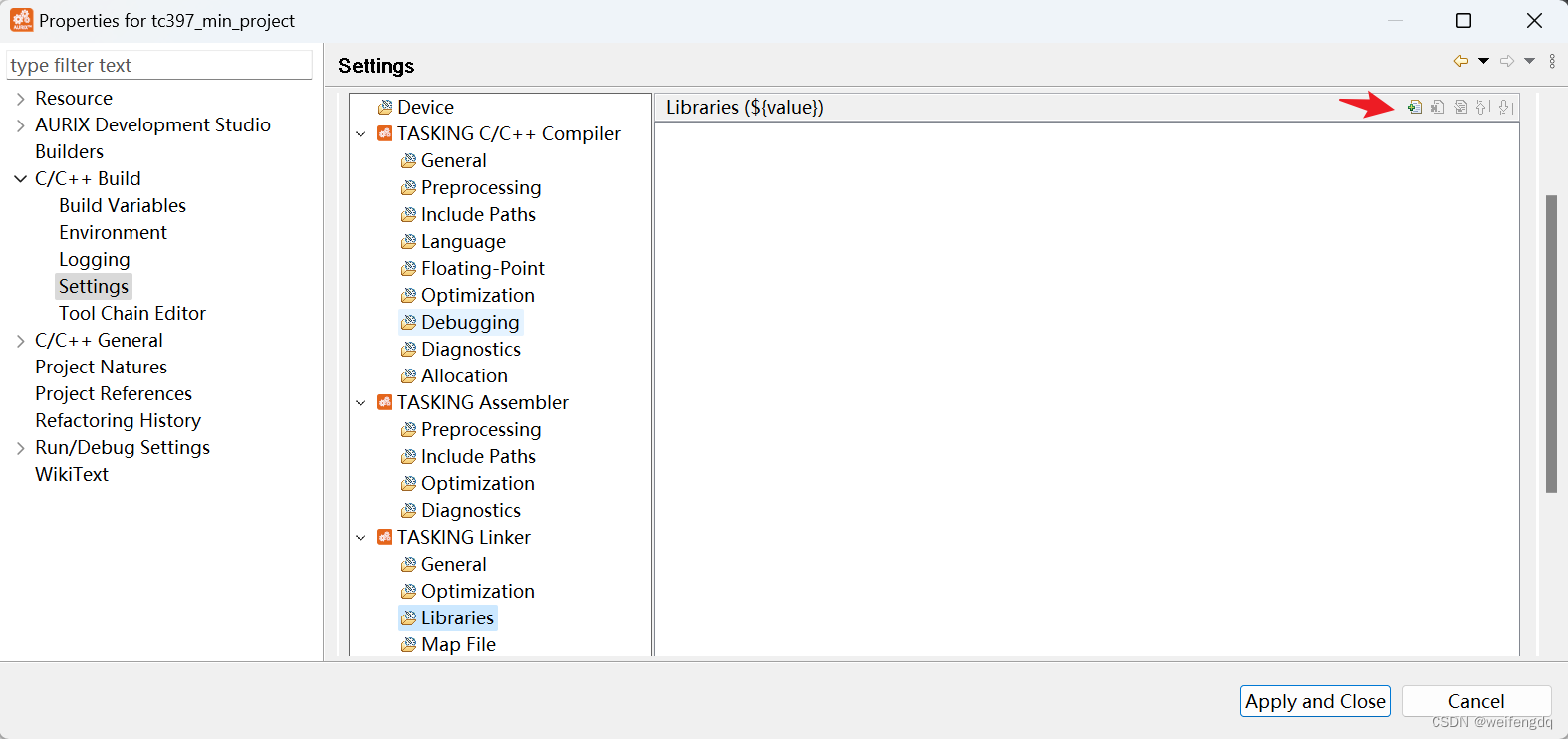Select General under TASKING C/C++ Compiler
The height and width of the screenshot is (739, 1568).
click(453, 160)
